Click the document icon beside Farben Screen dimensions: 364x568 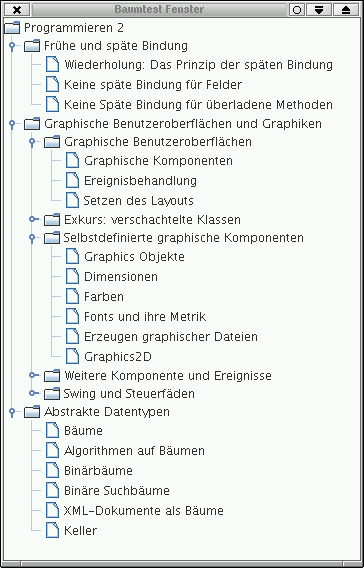[72, 296]
